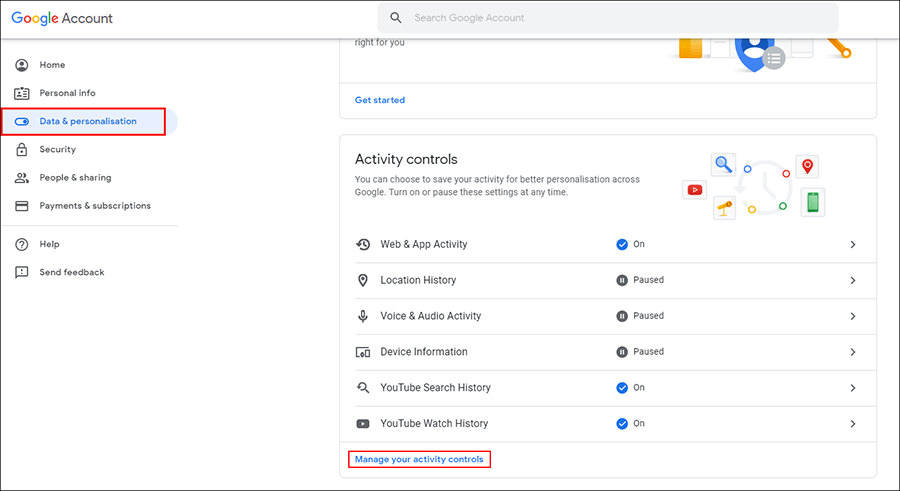The height and width of the screenshot is (491, 900).
Task: Click the search magnifier icon
Action: click(x=395, y=18)
